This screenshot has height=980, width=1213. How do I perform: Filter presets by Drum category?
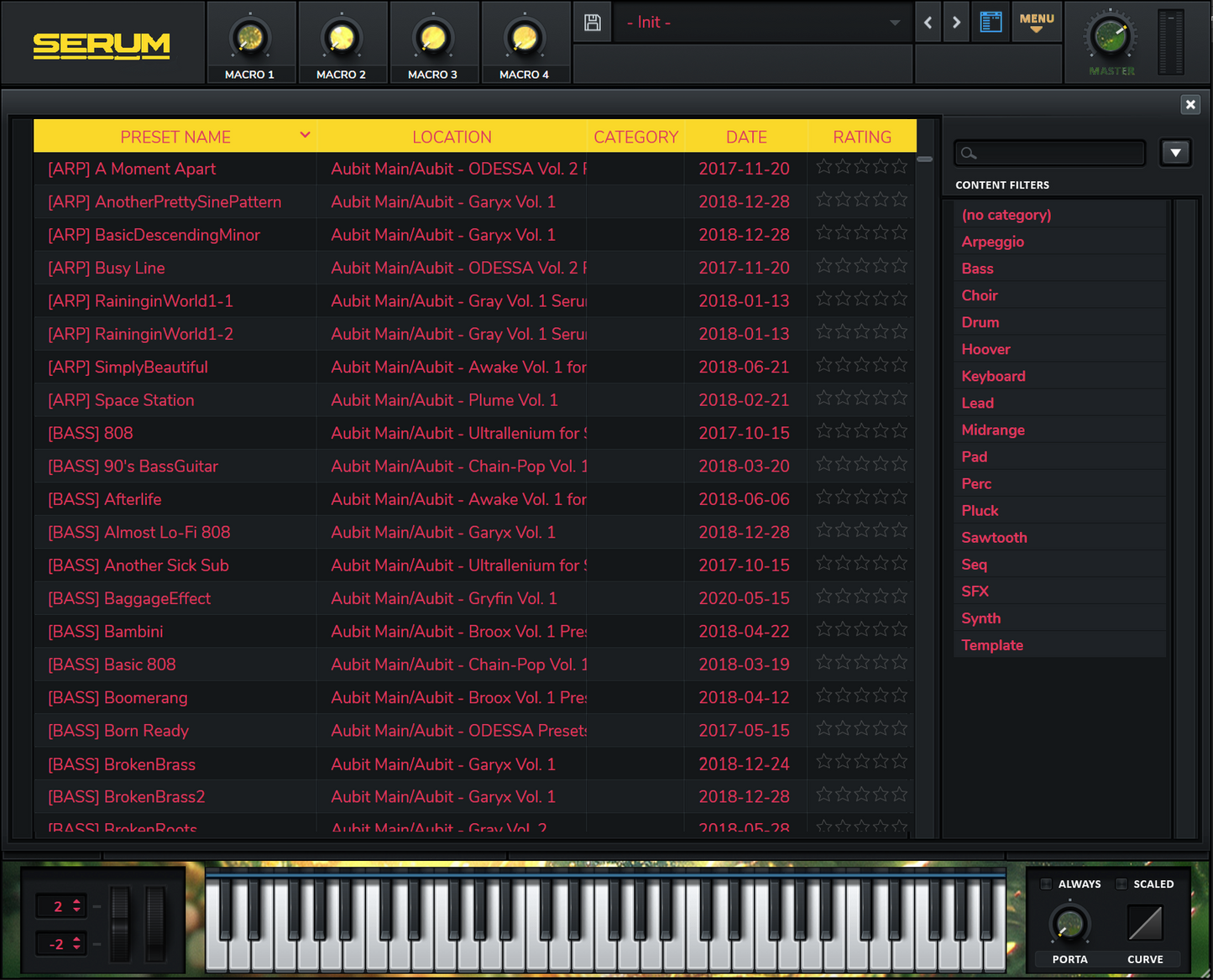pyautogui.click(x=1059, y=322)
